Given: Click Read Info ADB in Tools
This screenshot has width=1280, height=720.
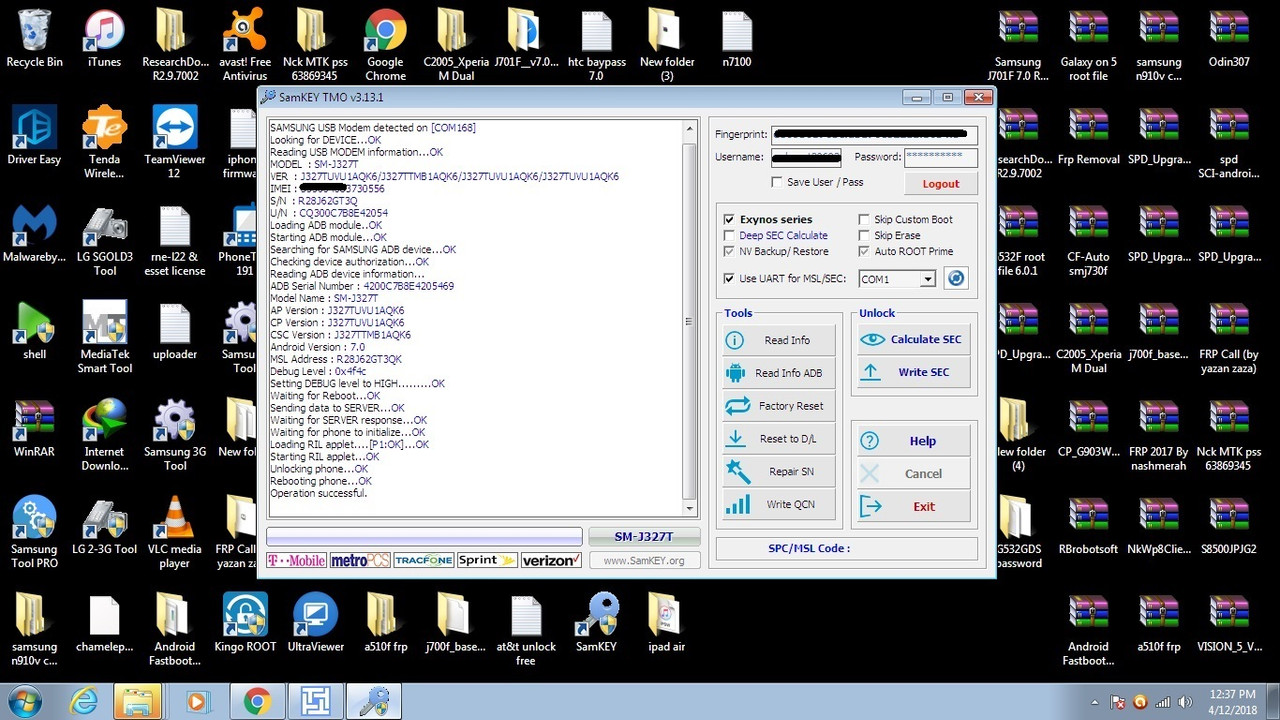Looking at the screenshot, I should tap(779, 373).
